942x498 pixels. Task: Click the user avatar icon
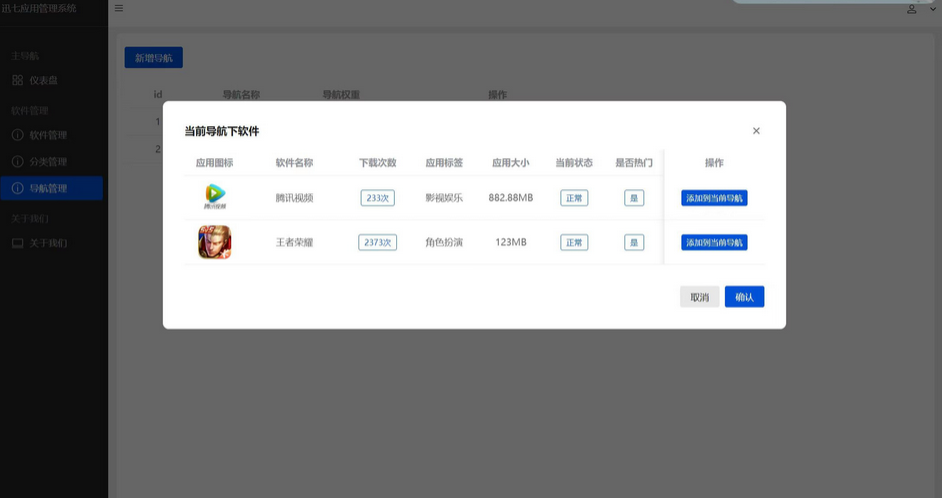coord(911,9)
